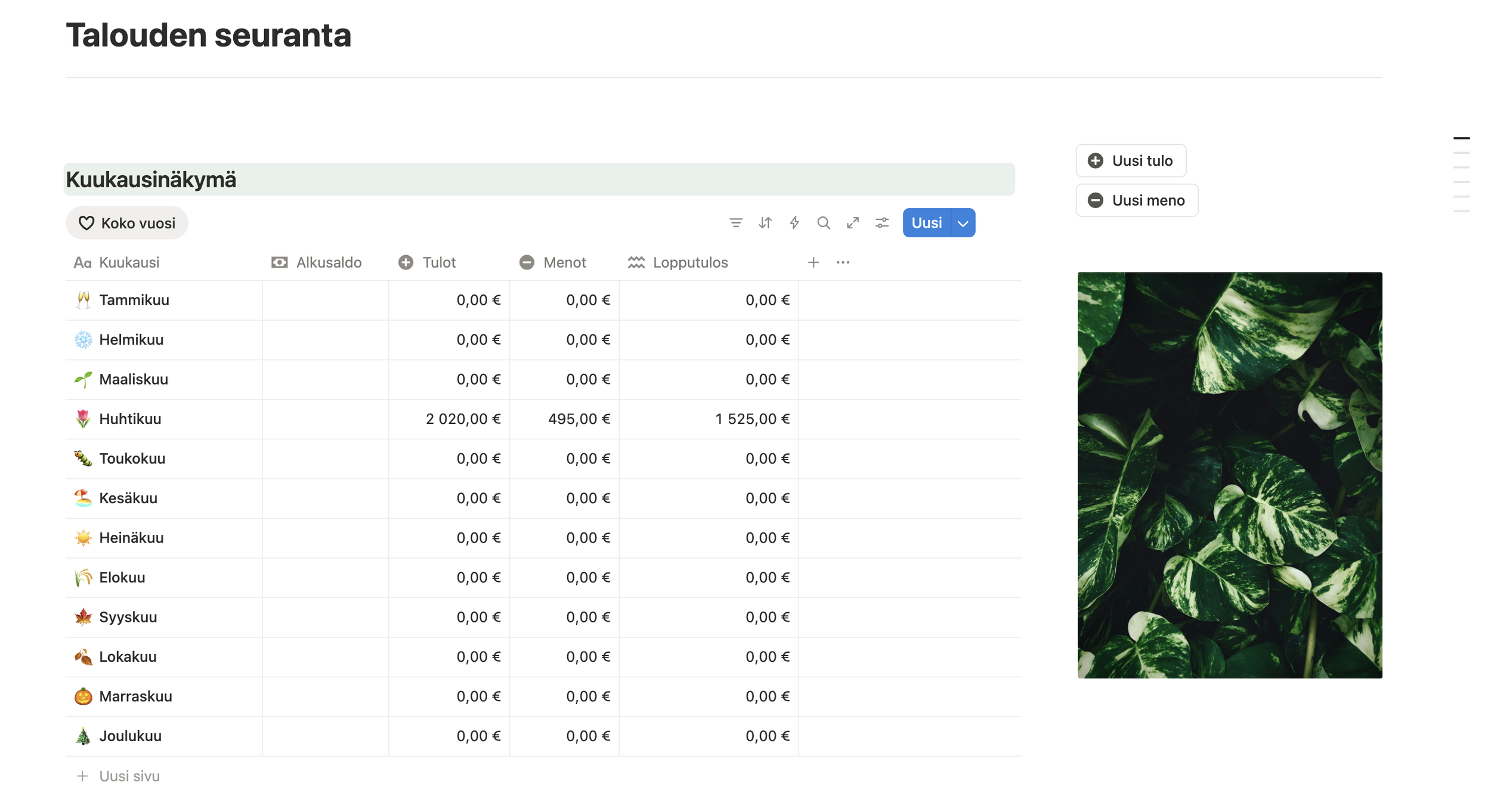Screen dimensions: 1491x812
Task: Open column options three-dot icon
Action: (x=843, y=262)
